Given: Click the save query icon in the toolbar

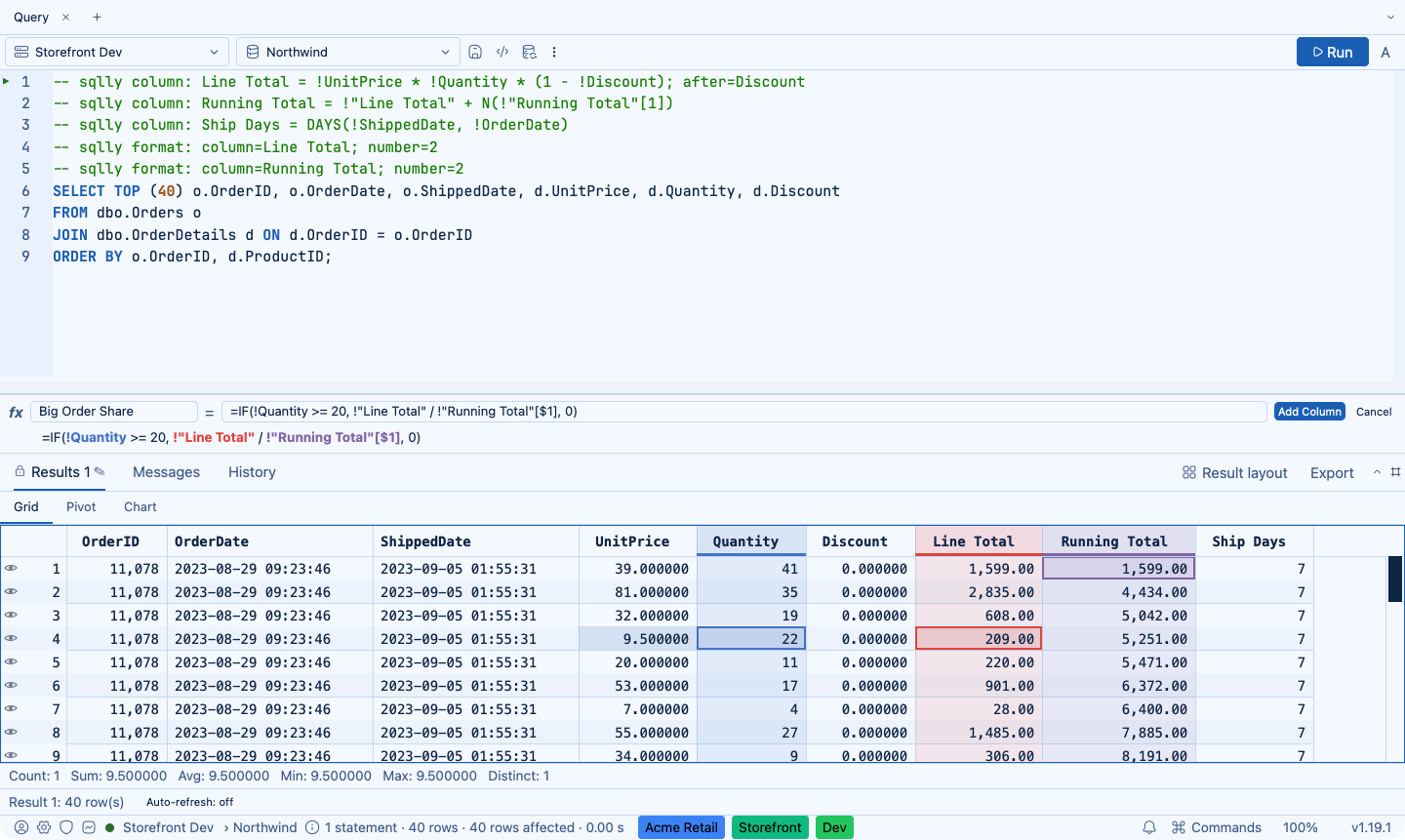Looking at the screenshot, I should point(475,52).
